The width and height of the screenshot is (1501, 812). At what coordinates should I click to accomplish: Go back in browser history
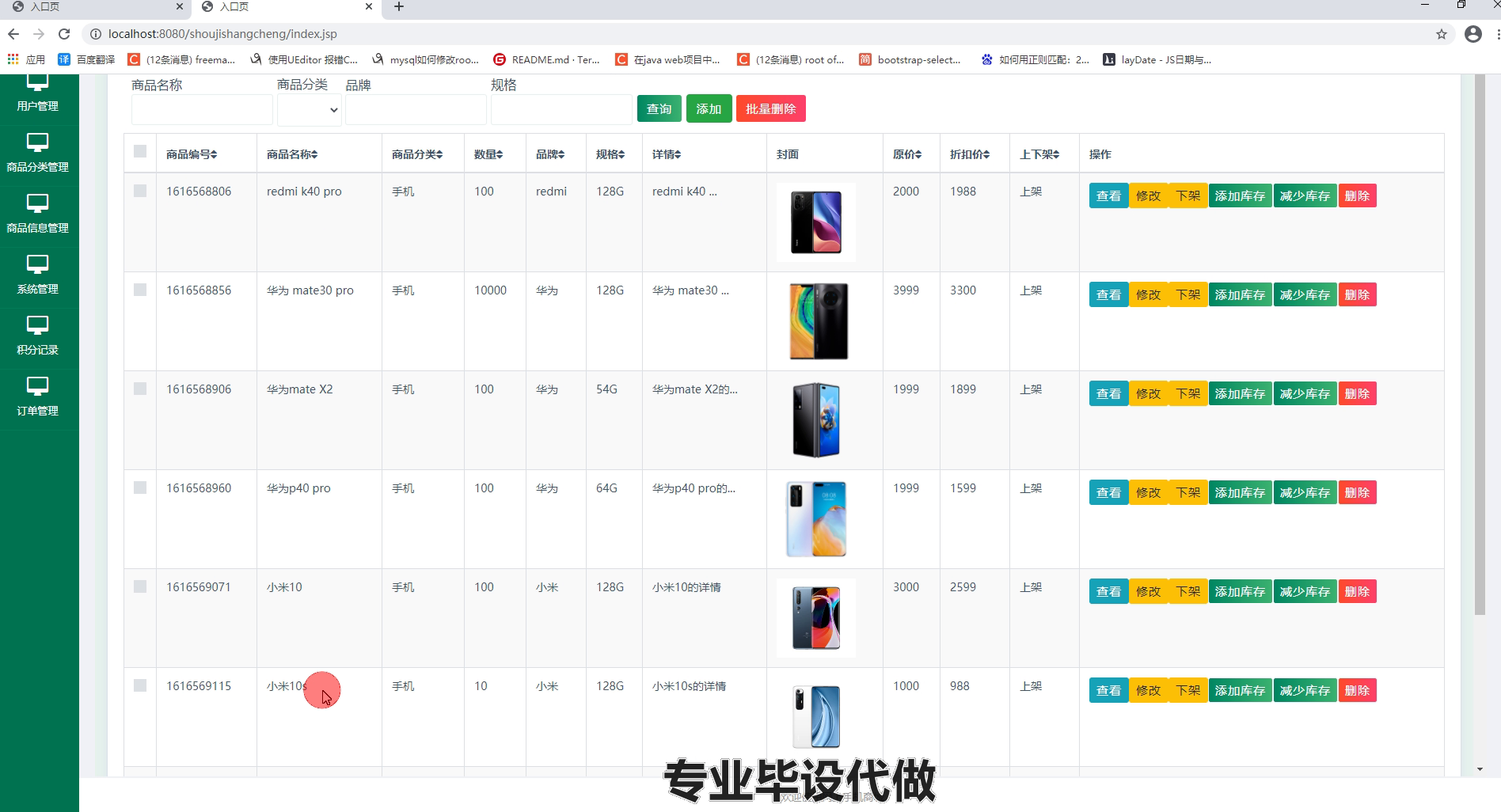click(x=13, y=34)
